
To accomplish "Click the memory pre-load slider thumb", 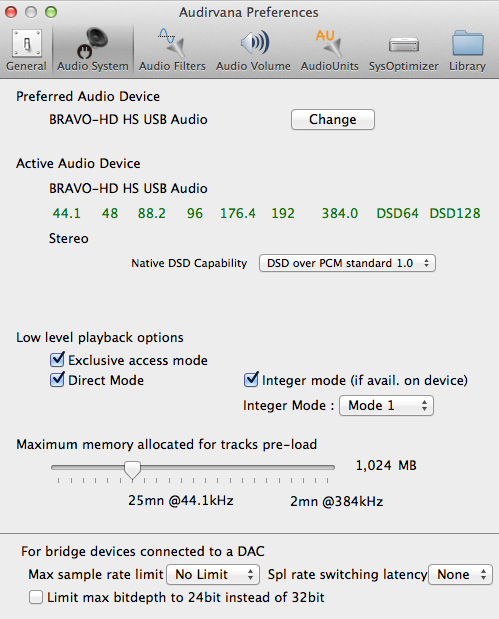I will 132,470.
